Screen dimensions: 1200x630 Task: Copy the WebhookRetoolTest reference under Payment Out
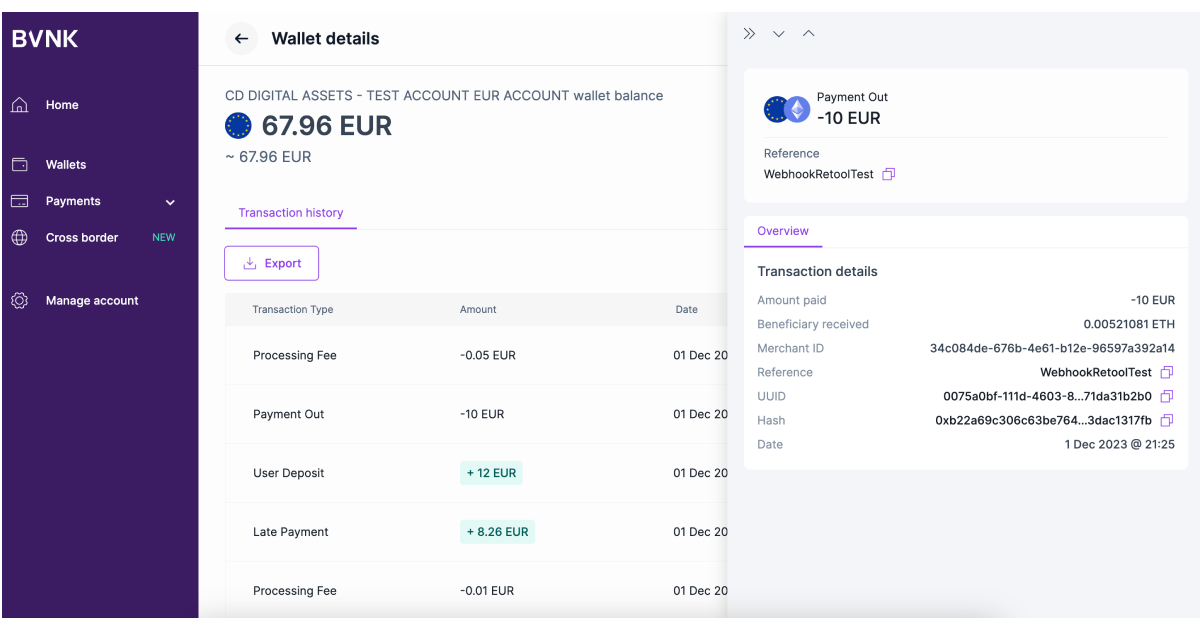(x=888, y=173)
